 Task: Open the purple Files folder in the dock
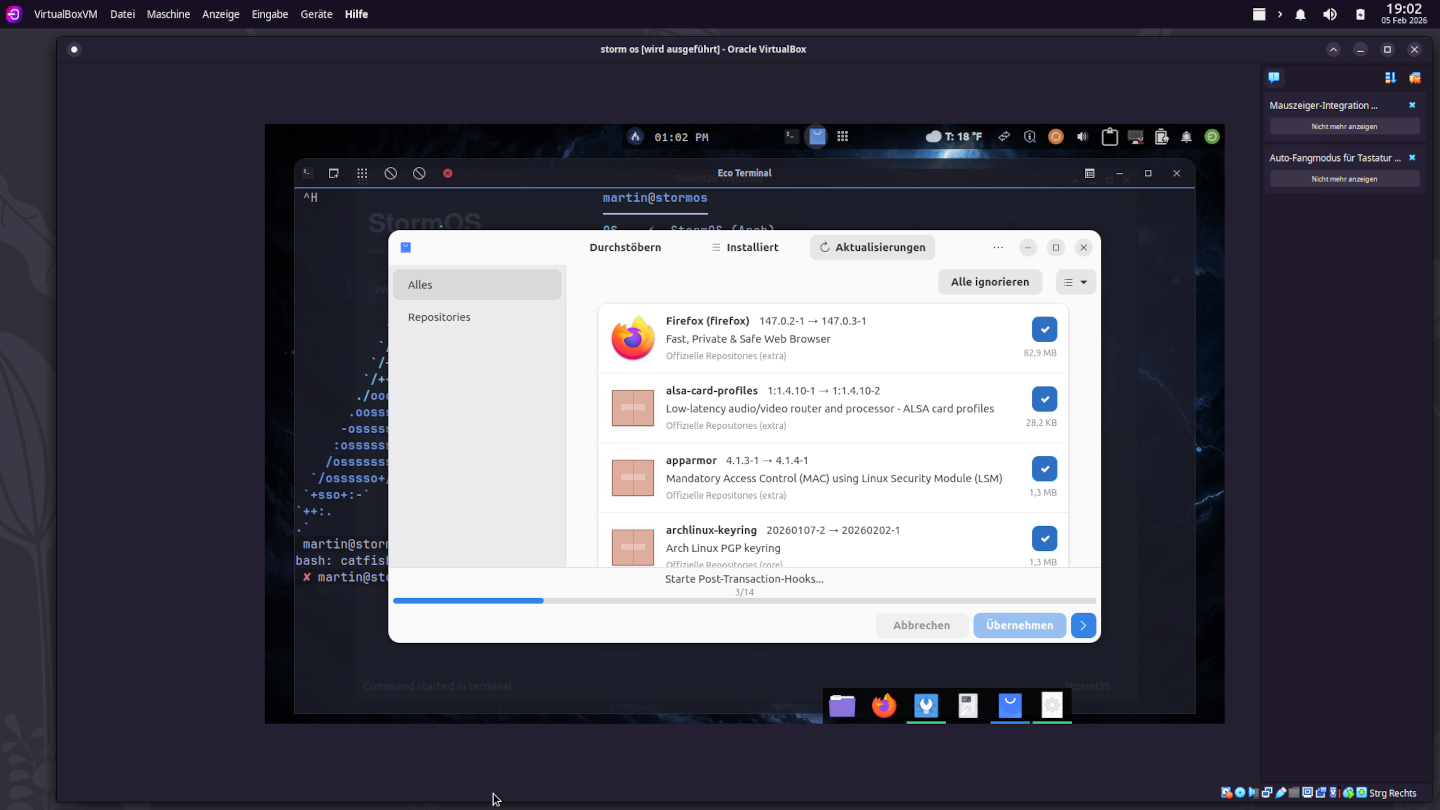click(842, 706)
